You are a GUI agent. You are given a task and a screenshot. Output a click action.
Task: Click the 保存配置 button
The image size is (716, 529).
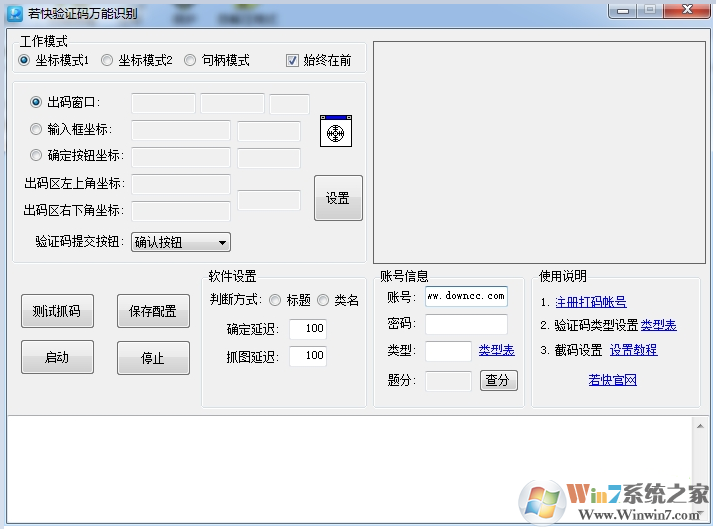pos(153,311)
